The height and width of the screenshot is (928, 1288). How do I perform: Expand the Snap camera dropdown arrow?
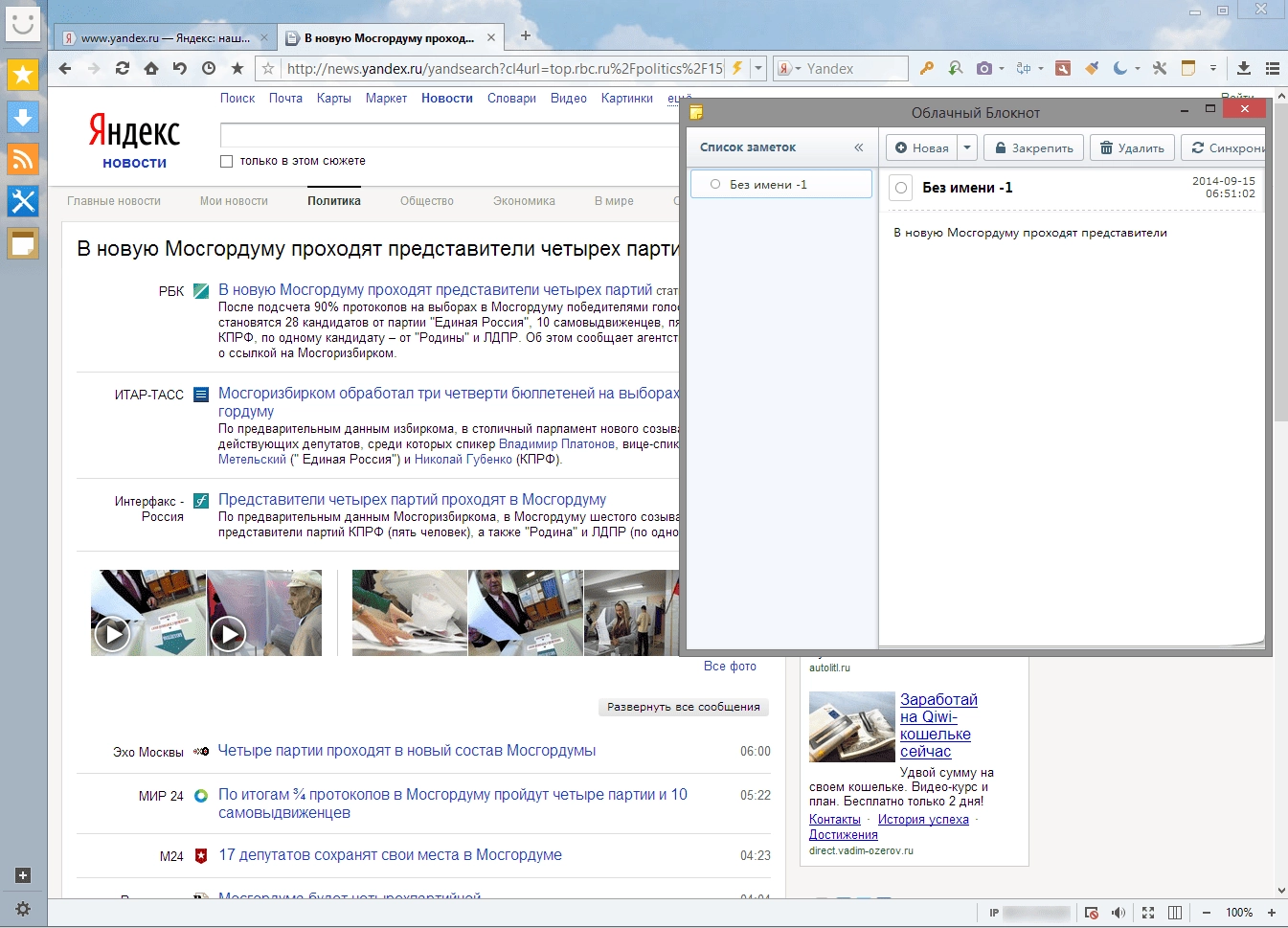pos(1002,68)
